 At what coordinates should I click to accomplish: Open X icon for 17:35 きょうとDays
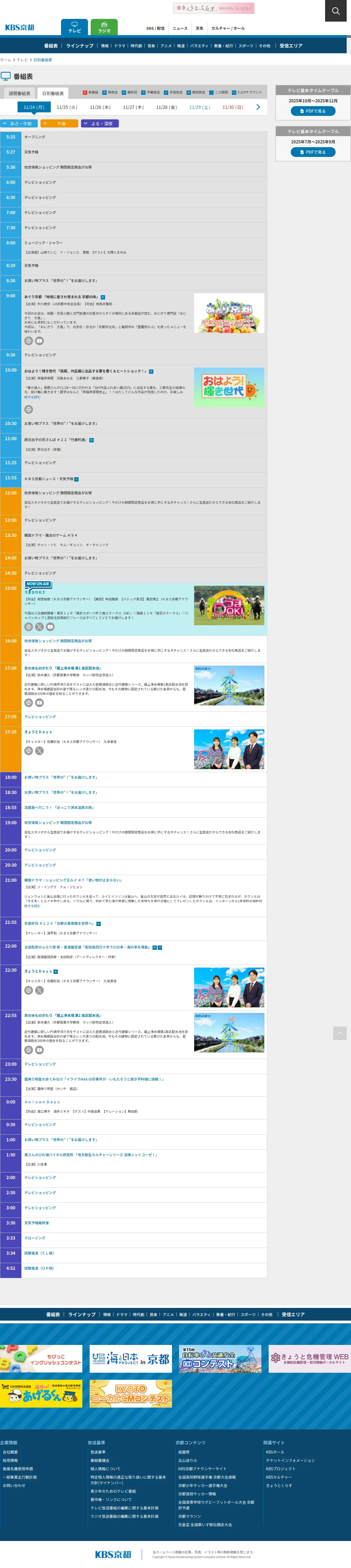(x=39, y=751)
